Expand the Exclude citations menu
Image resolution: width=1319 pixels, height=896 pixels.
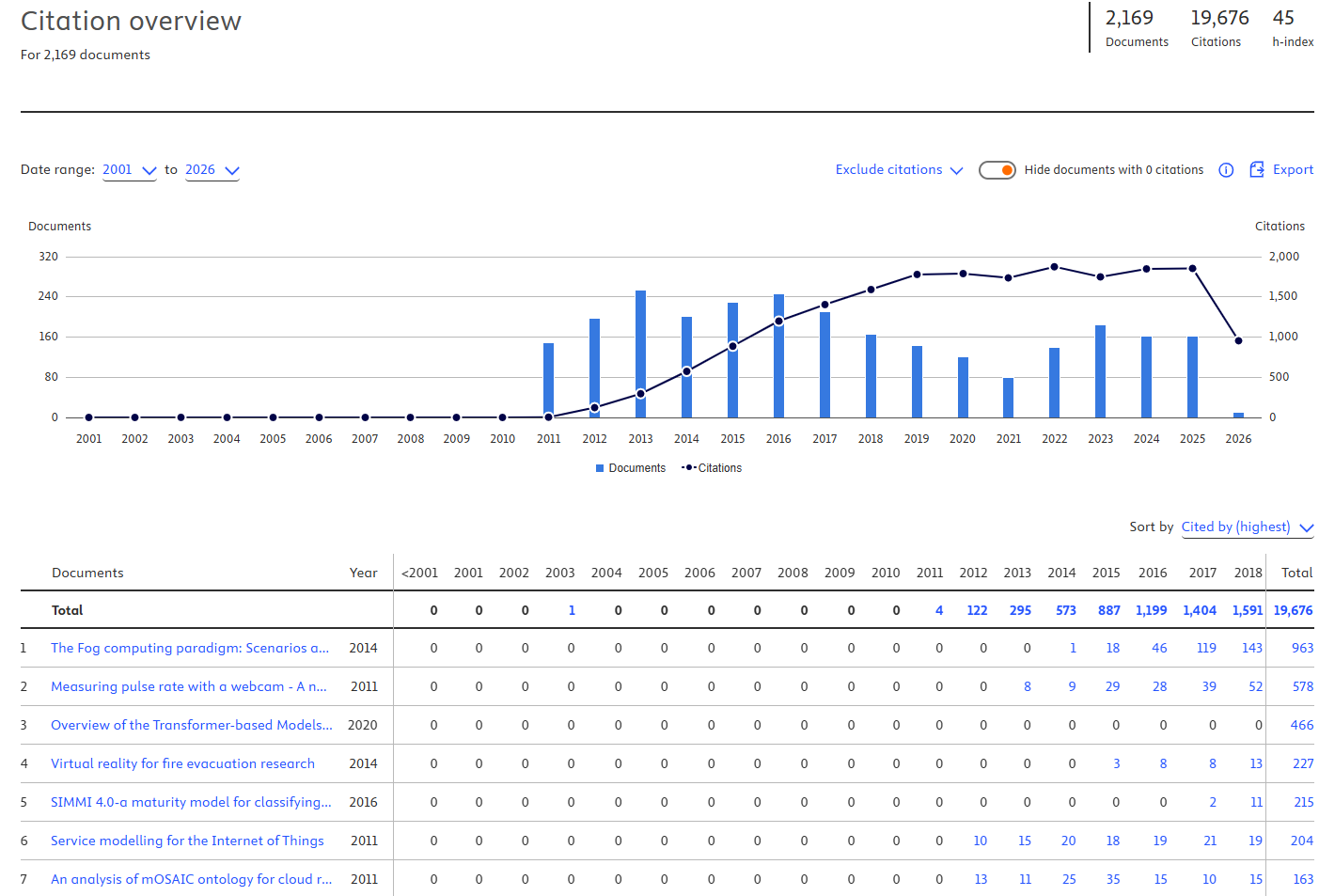900,170
